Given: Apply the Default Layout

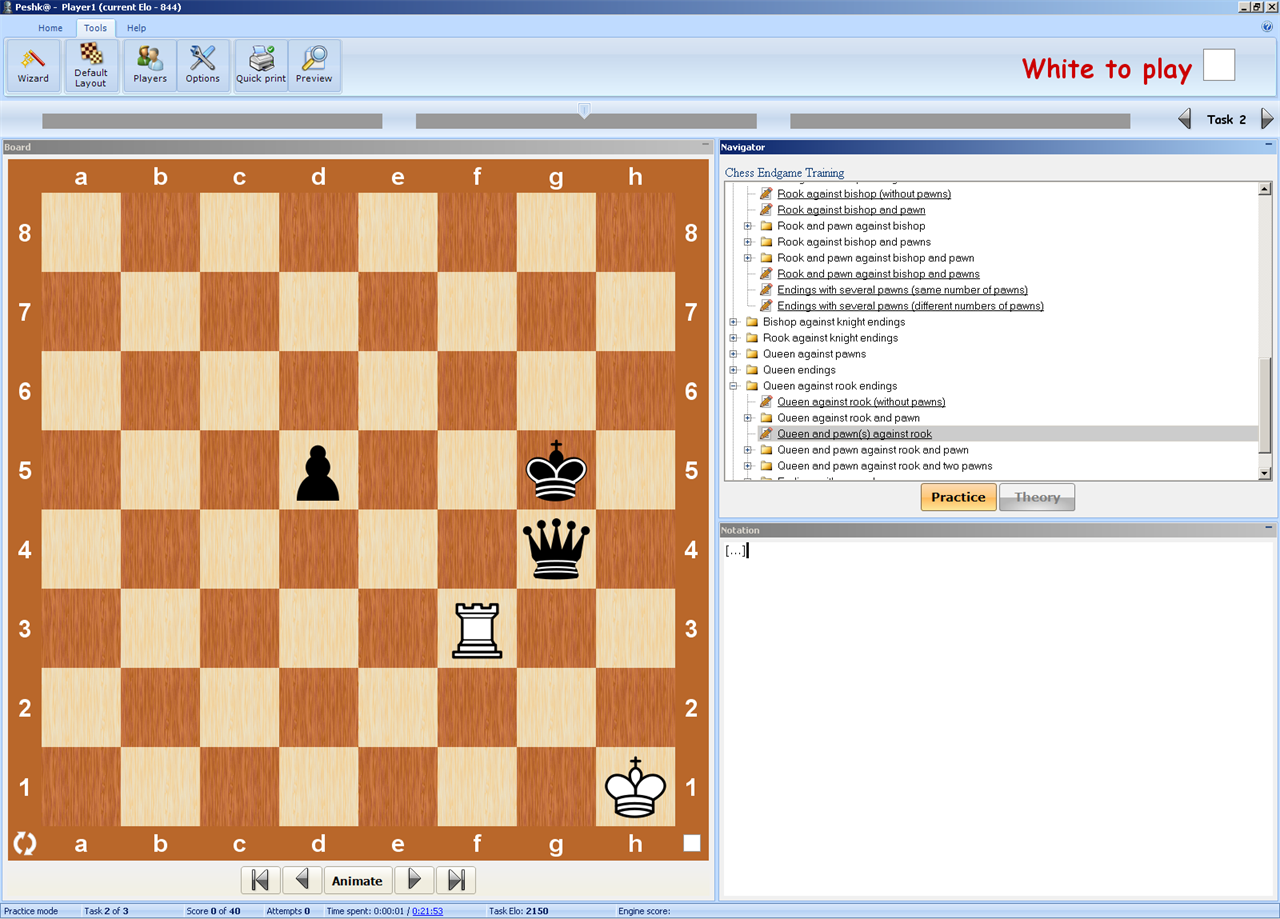Looking at the screenshot, I should [91, 66].
